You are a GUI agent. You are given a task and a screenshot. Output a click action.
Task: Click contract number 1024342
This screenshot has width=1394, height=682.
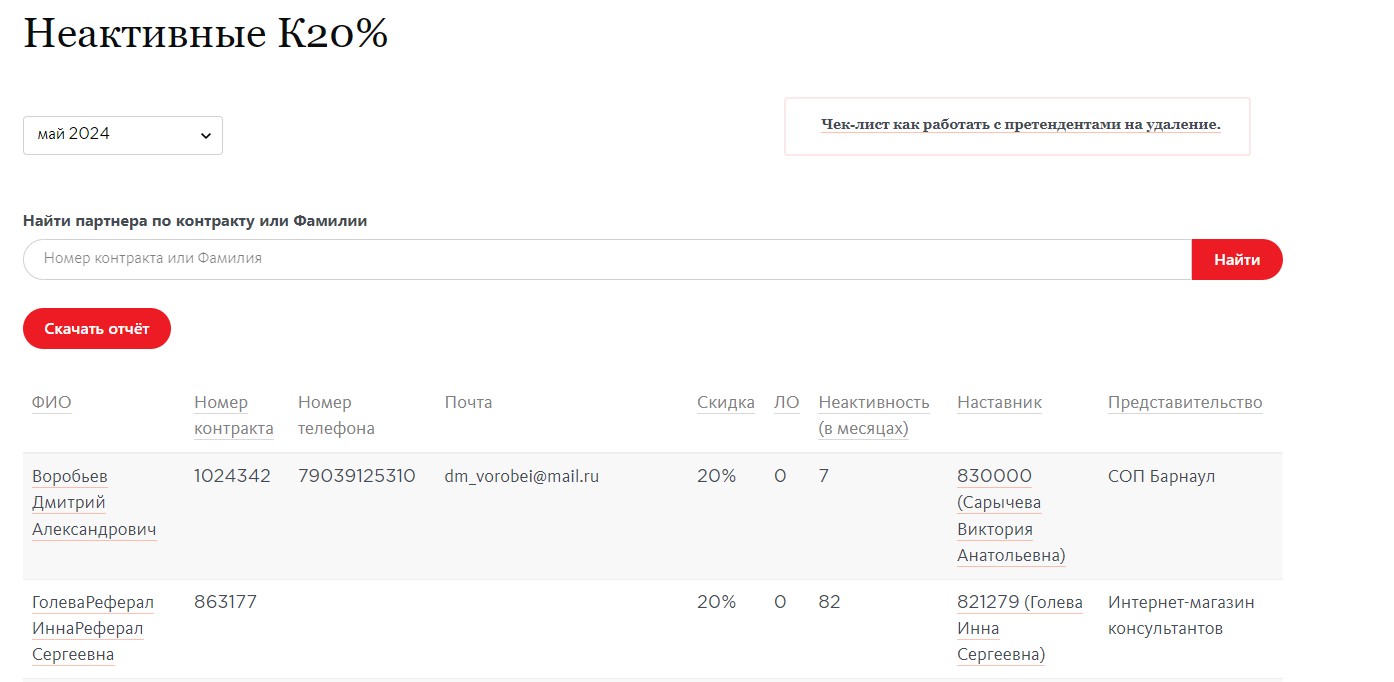[232, 476]
